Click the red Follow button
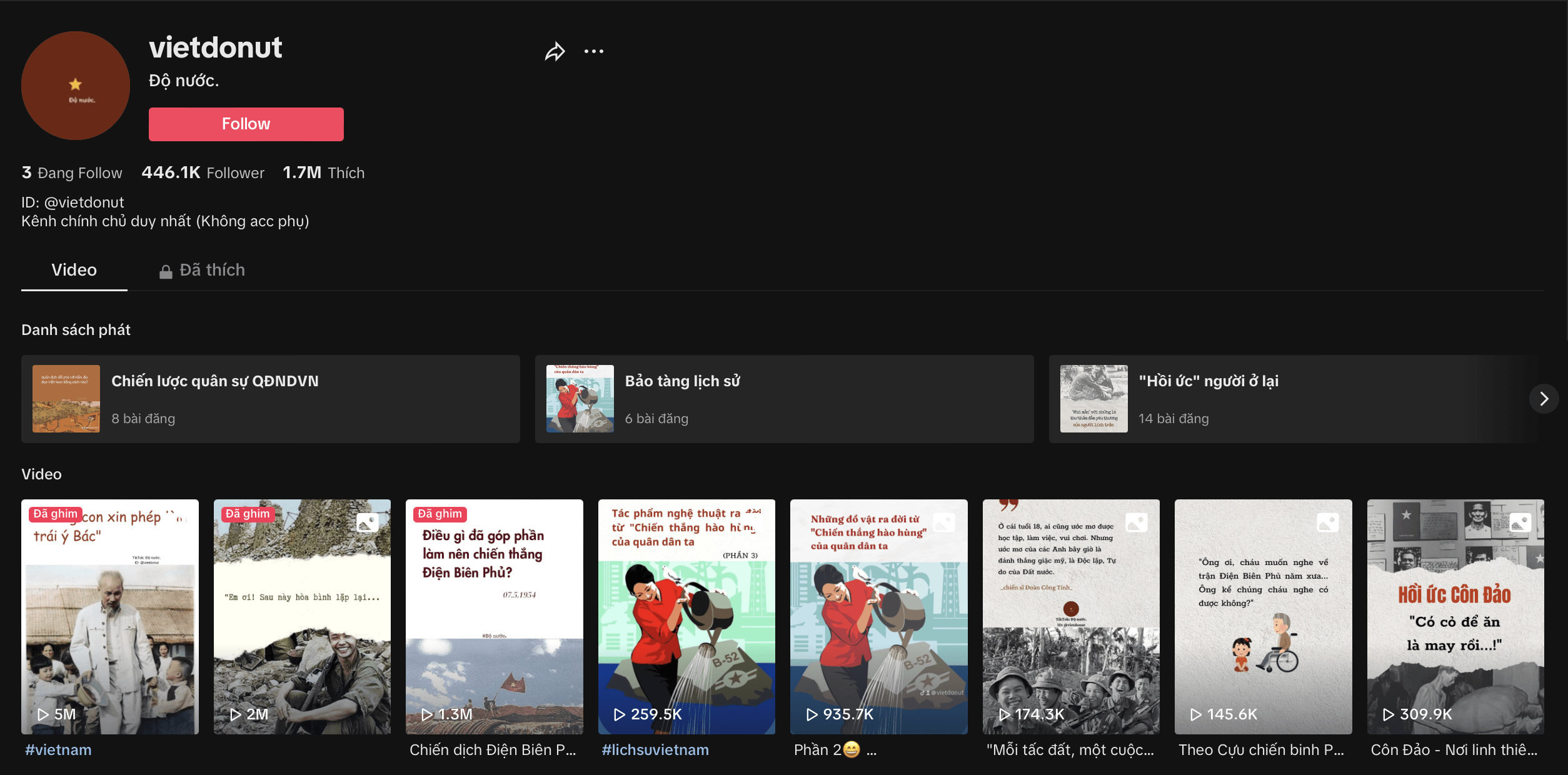This screenshot has height=775, width=1568. click(x=246, y=124)
